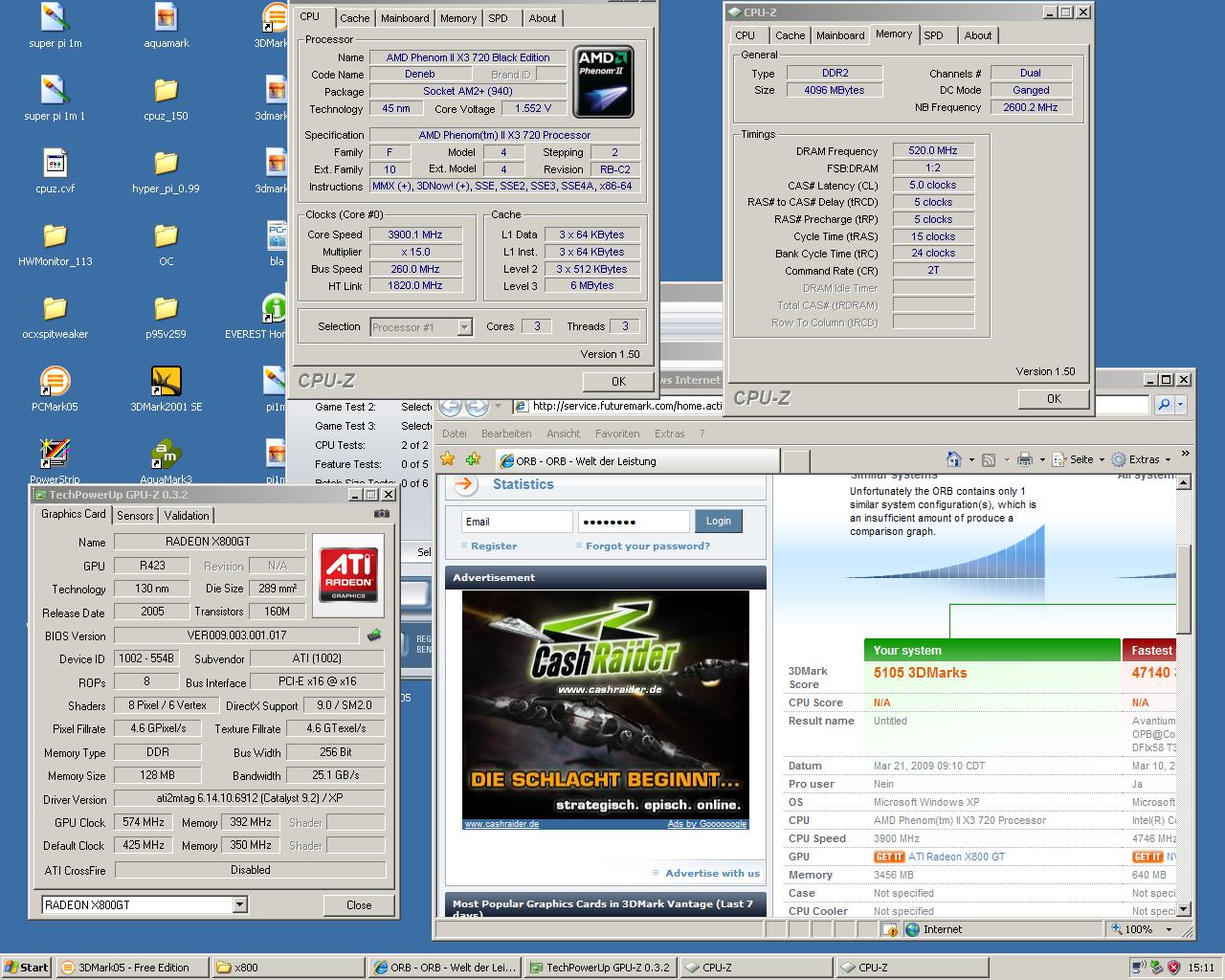Expand the IE Print options arrow
The width and height of the screenshot is (1225, 980).
[x=1041, y=460]
